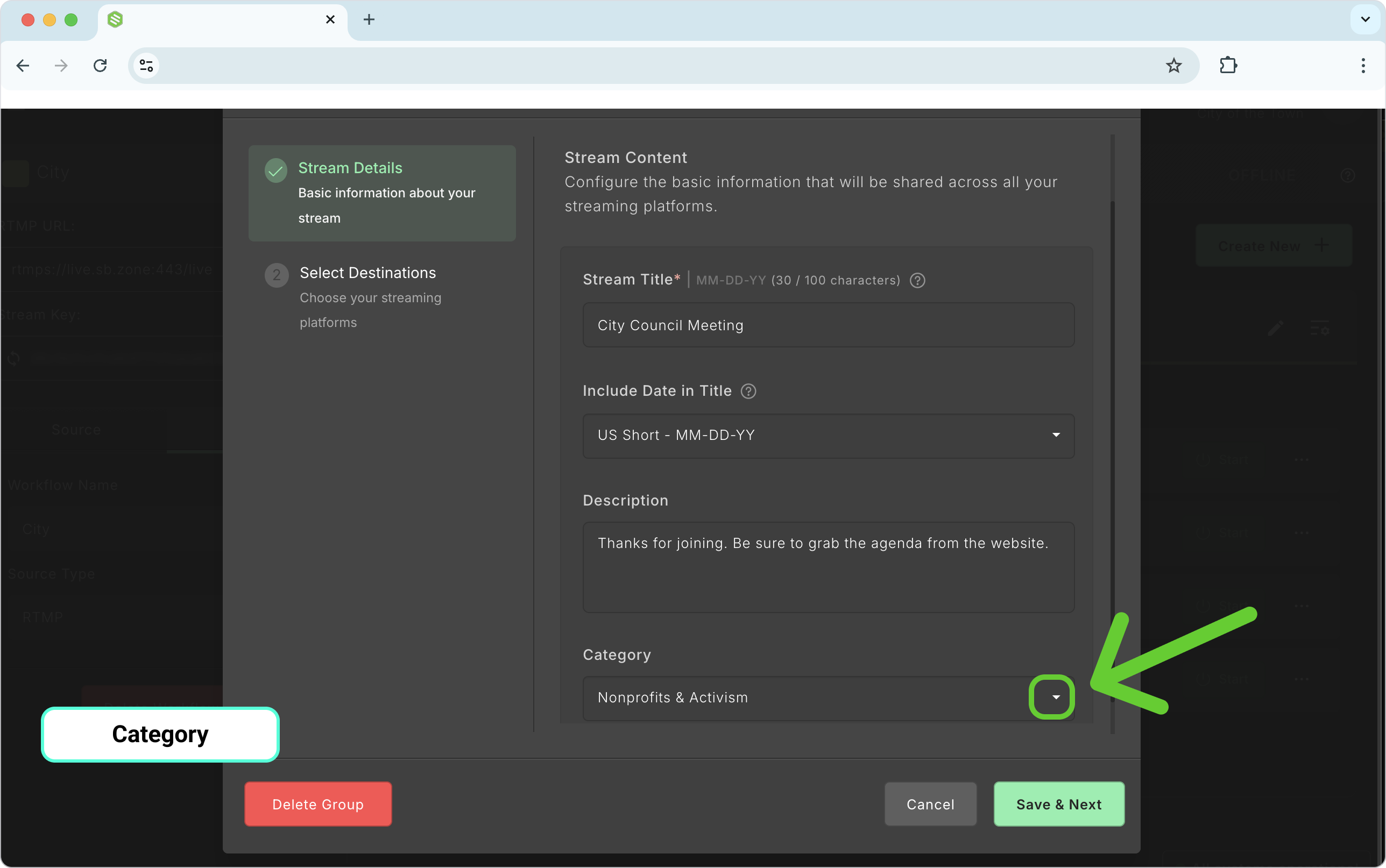Click the Stream Title input field

828,325
